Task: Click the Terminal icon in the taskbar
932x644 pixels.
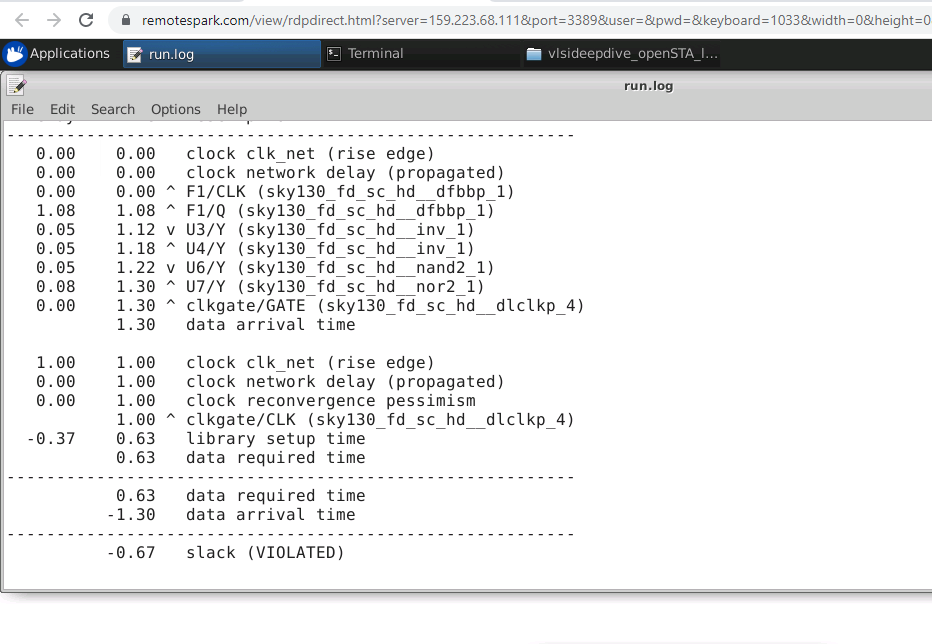Action: click(x=333, y=53)
